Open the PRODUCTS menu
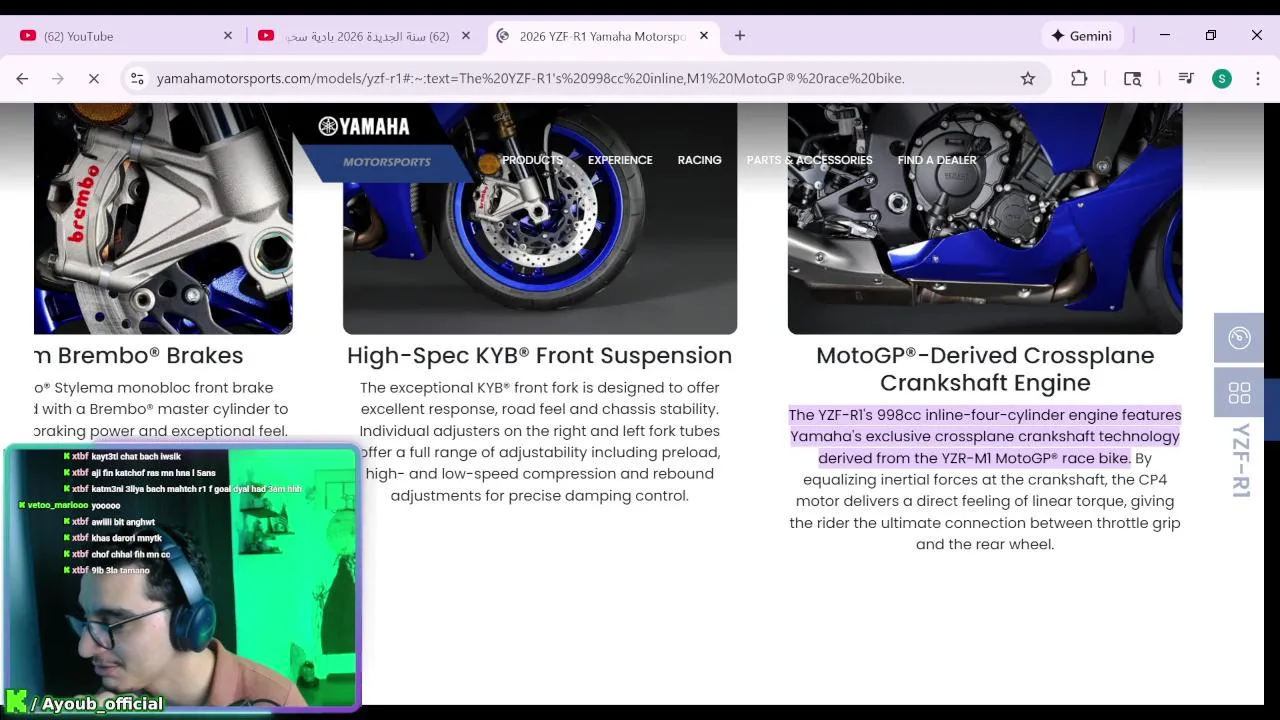The image size is (1280, 720). coord(532,160)
